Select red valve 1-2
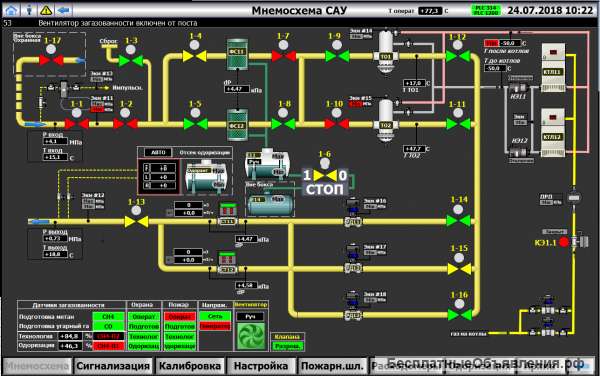The image size is (600, 376). click(x=126, y=124)
